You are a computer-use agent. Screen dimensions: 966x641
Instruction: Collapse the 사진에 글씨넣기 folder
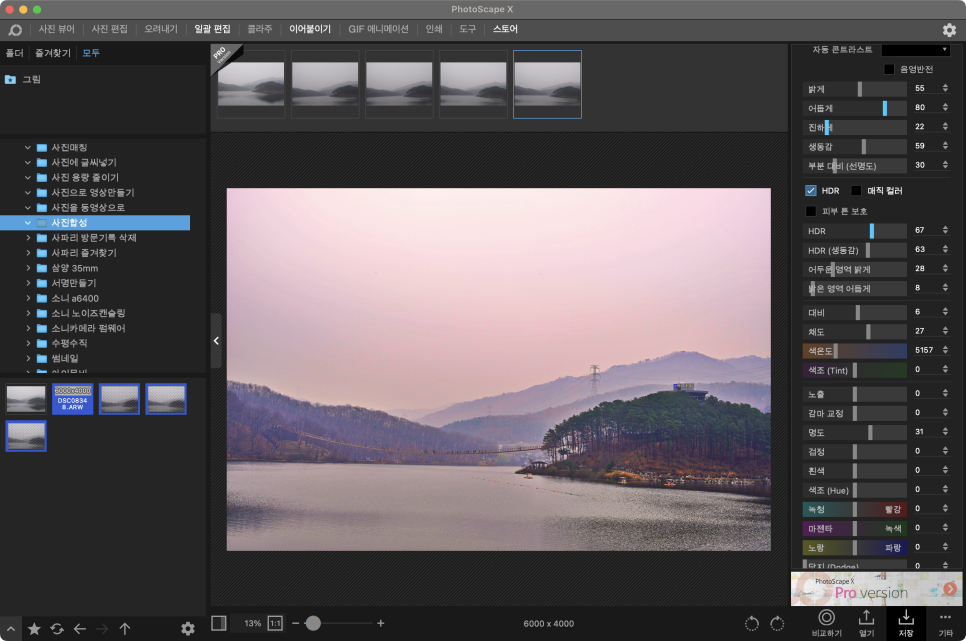[x=28, y=163]
